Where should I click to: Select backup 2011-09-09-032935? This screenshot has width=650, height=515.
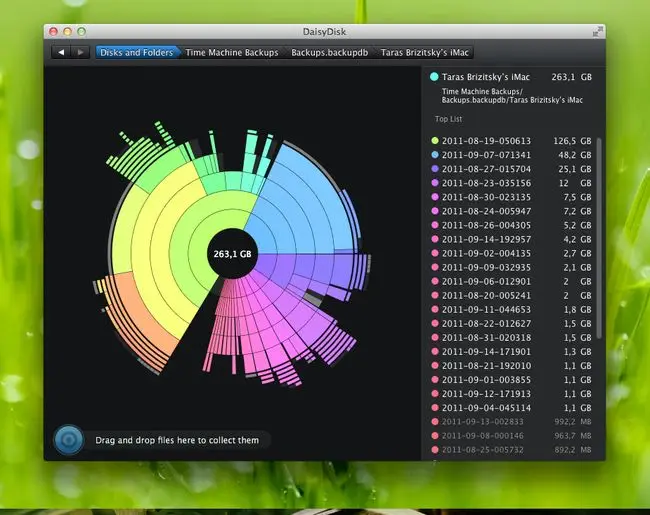512,267
